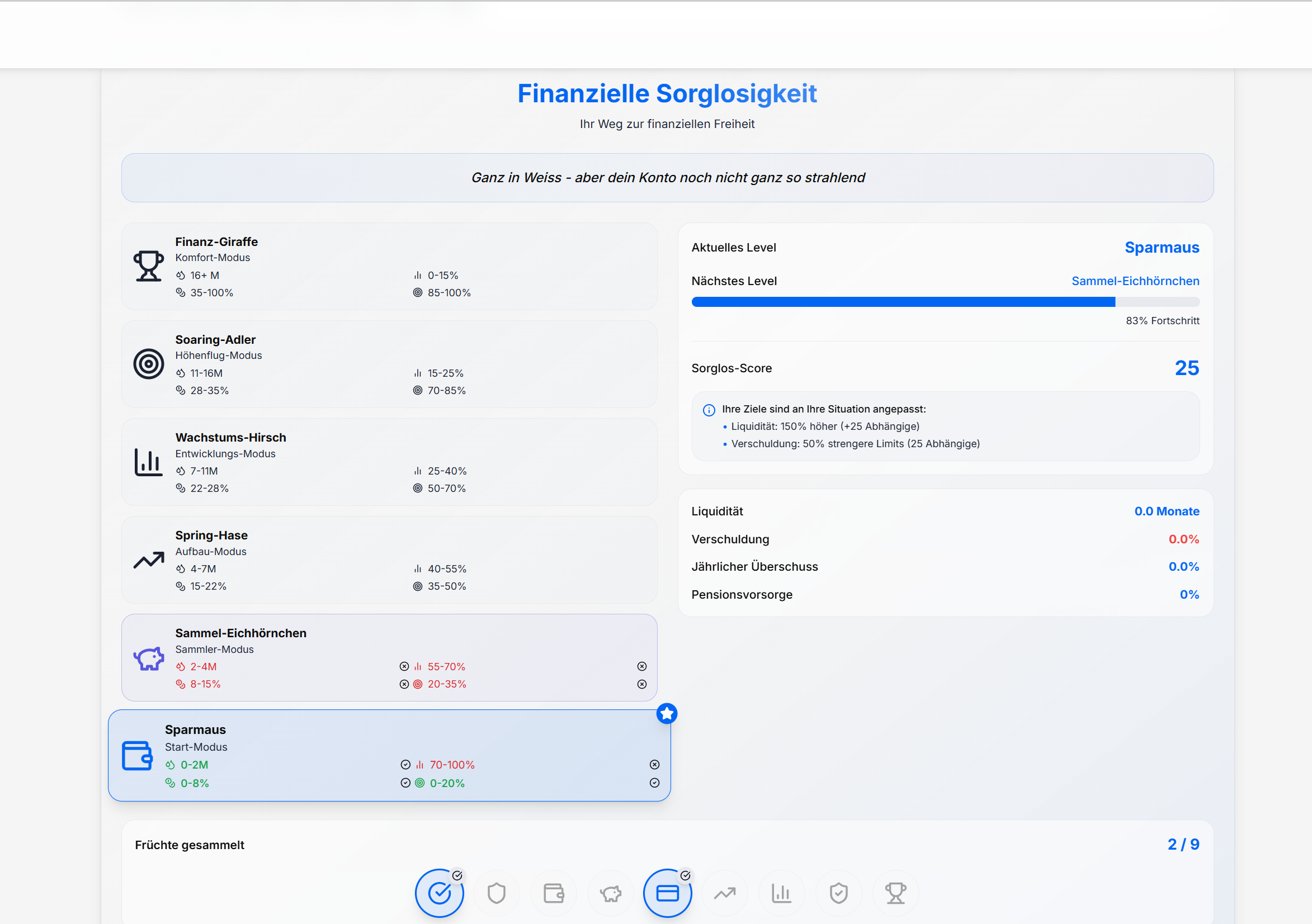Select the piggy bank fruit badge
This screenshot has height=924, width=1312.
(610, 893)
